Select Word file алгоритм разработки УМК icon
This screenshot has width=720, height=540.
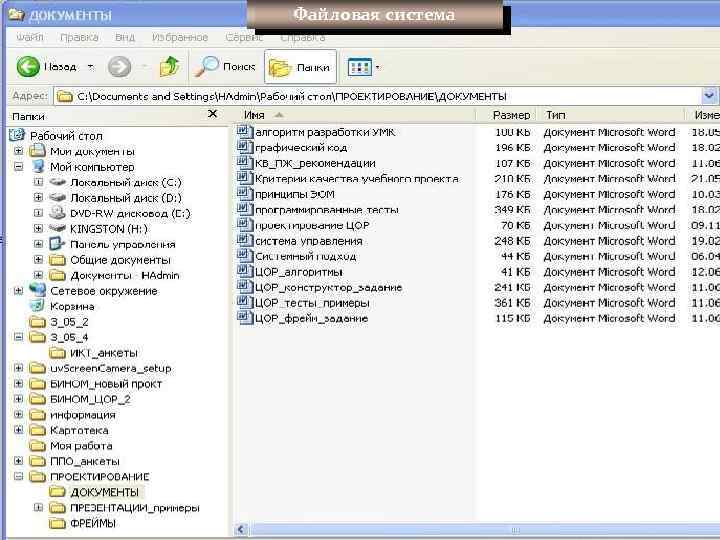245,132
